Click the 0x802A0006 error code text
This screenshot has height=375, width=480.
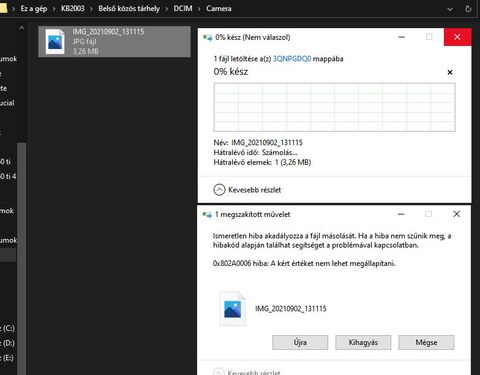[x=232, y=263]
